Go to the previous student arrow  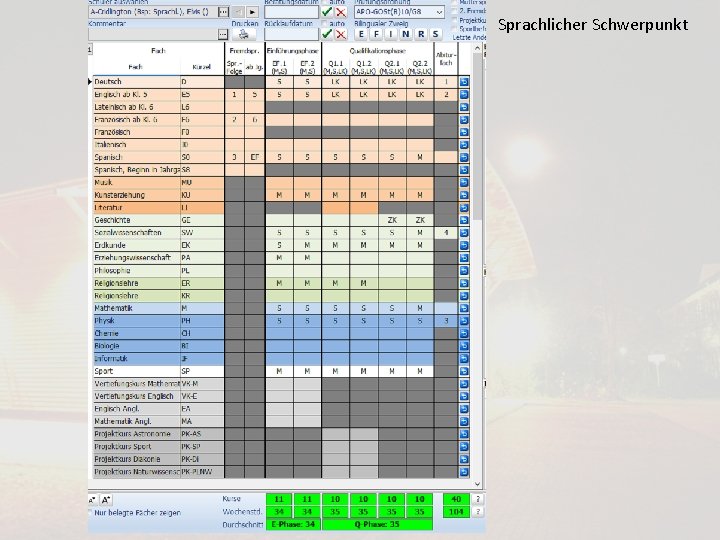(x=238, y=12)
